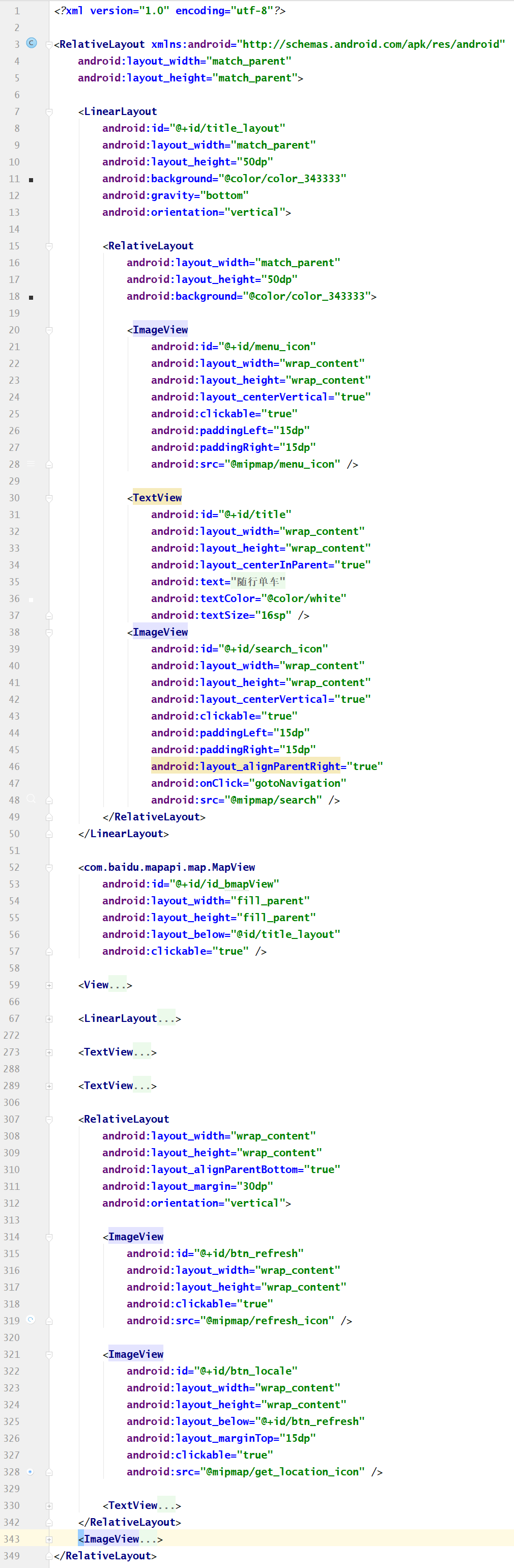514x1568 pixels.
Task: Collapse the btn_locale ImageView fold on line 321
Action: coord(49,1355)
